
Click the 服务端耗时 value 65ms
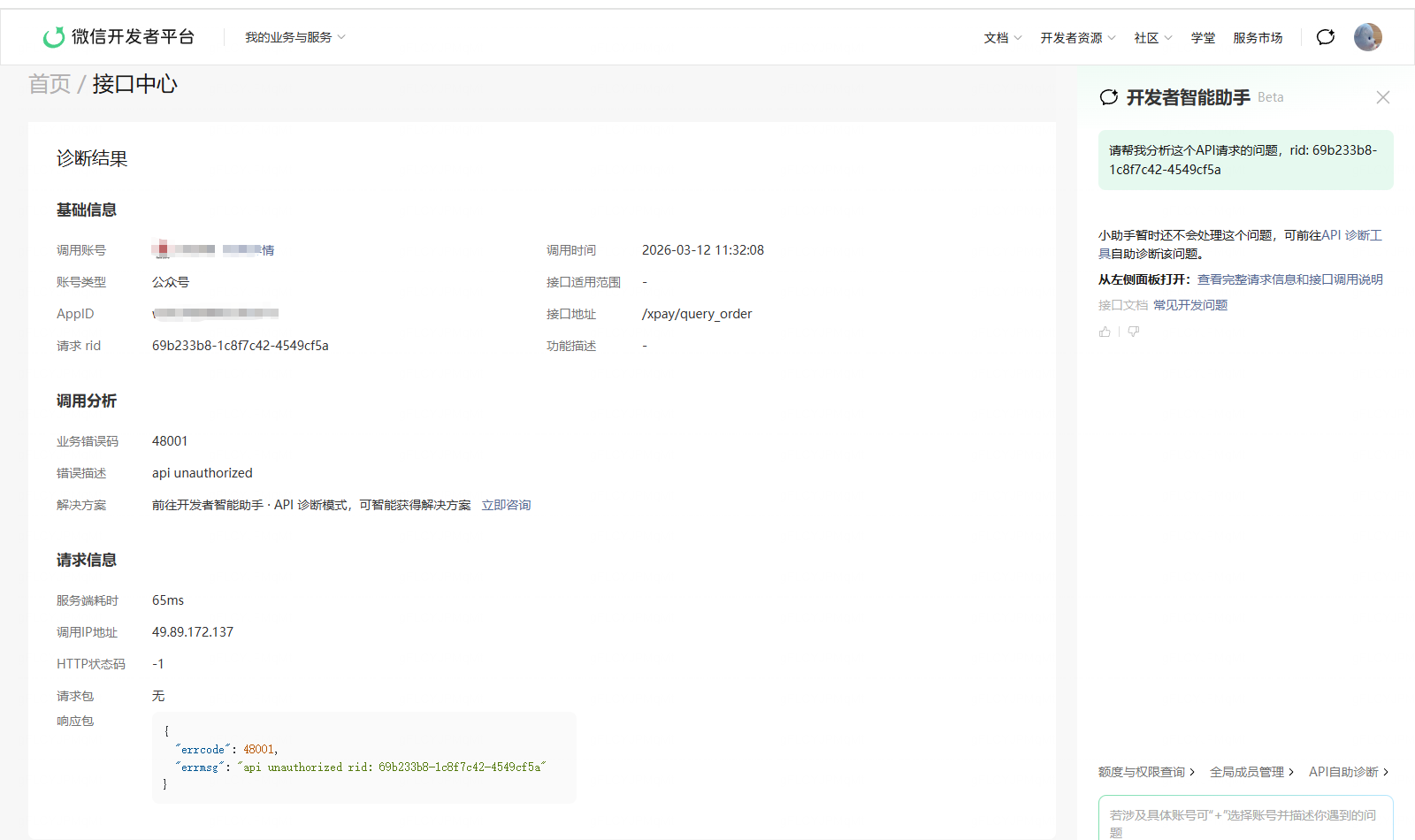click(168, 600)
